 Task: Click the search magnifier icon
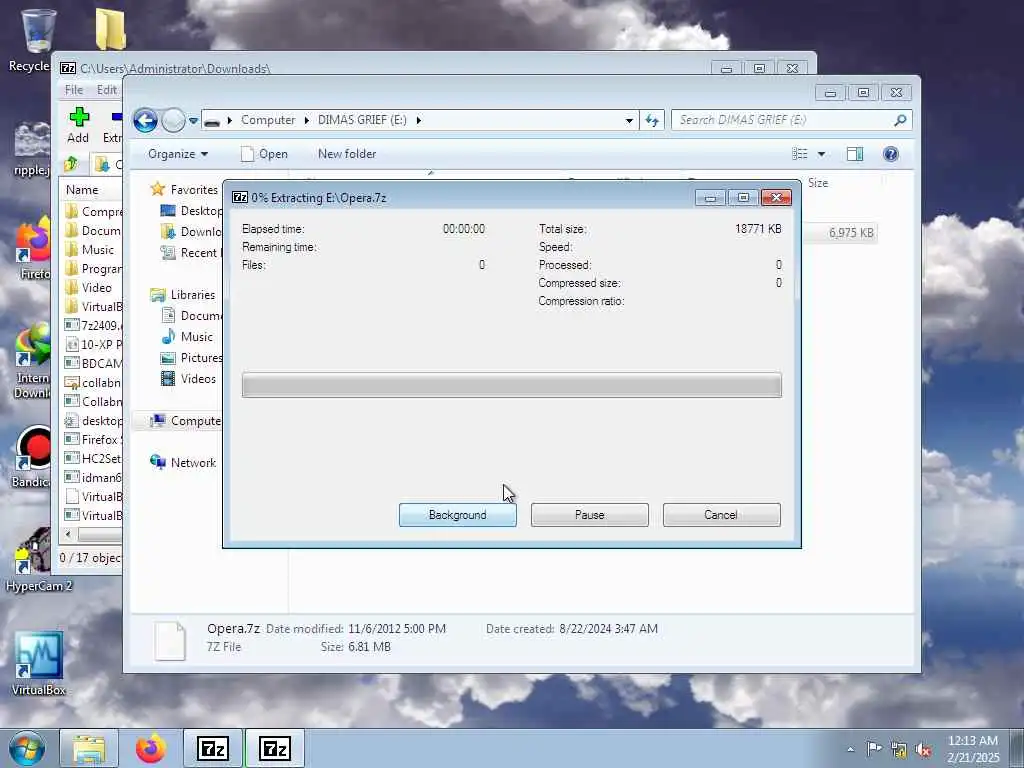900,120
